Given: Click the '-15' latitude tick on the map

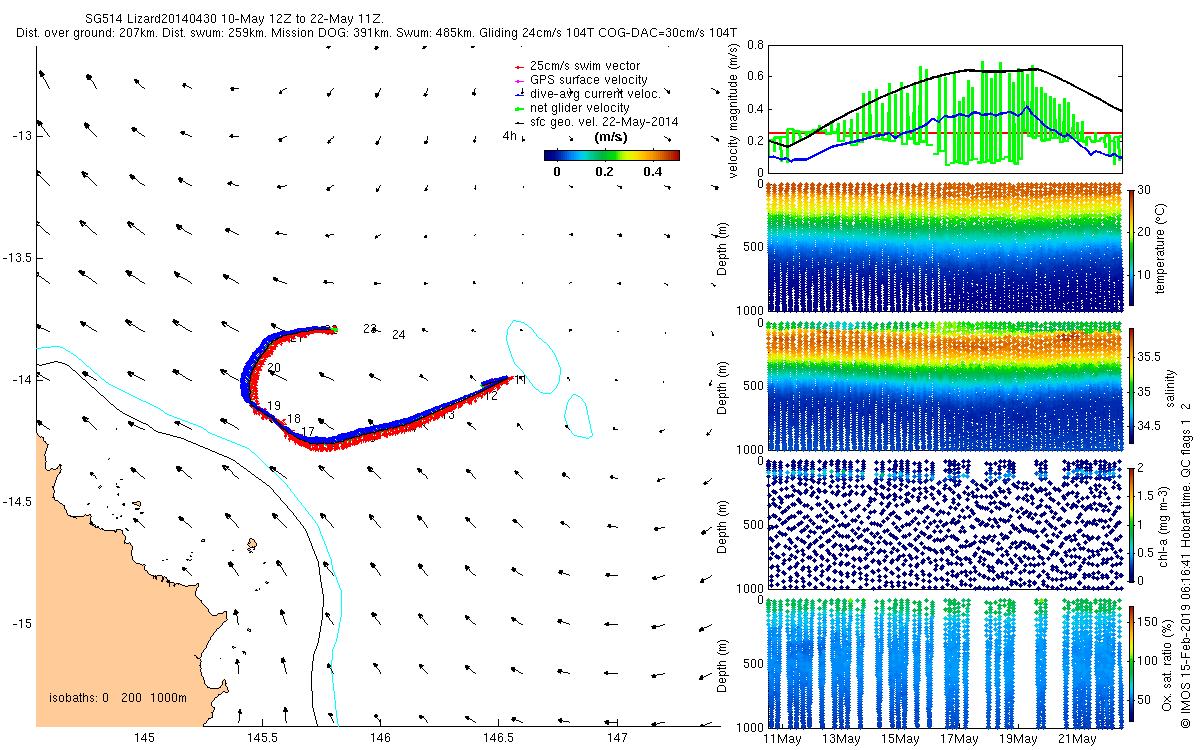Looking at the screenshot, I should click(x=22, y=624).
